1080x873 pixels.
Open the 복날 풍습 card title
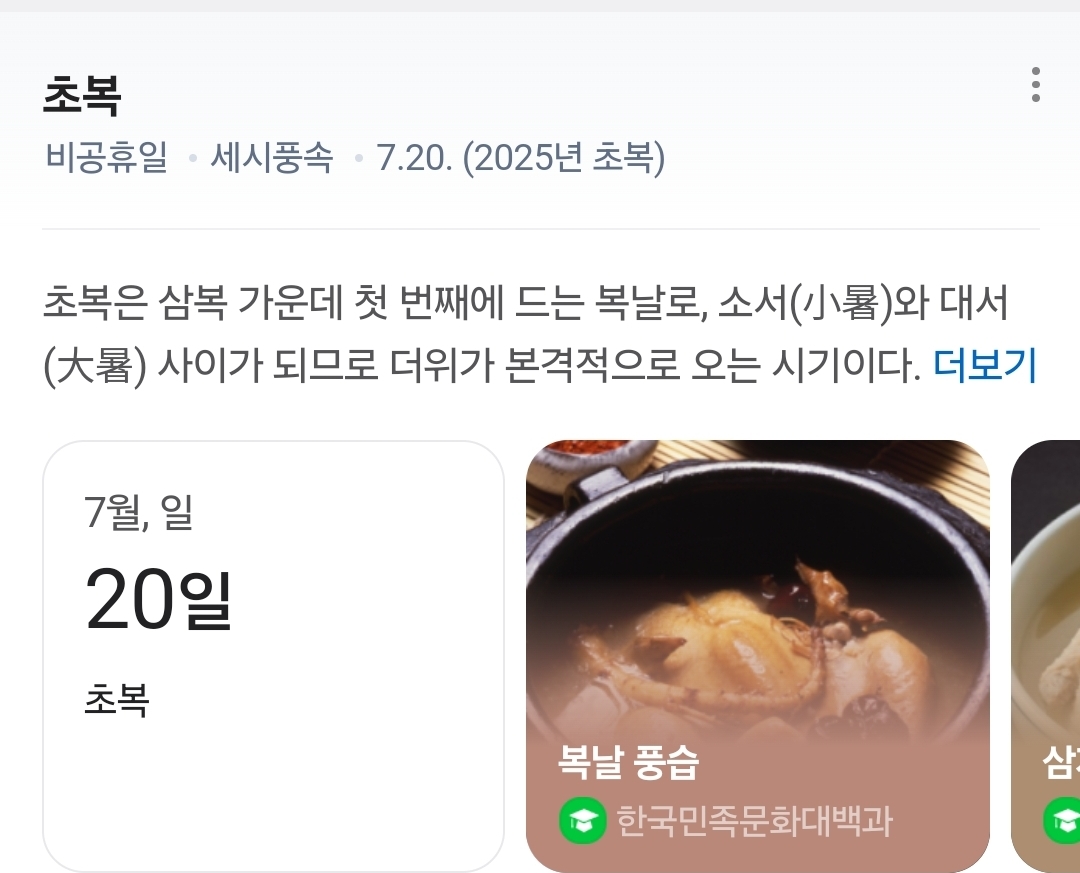click(x=629, y=761)
